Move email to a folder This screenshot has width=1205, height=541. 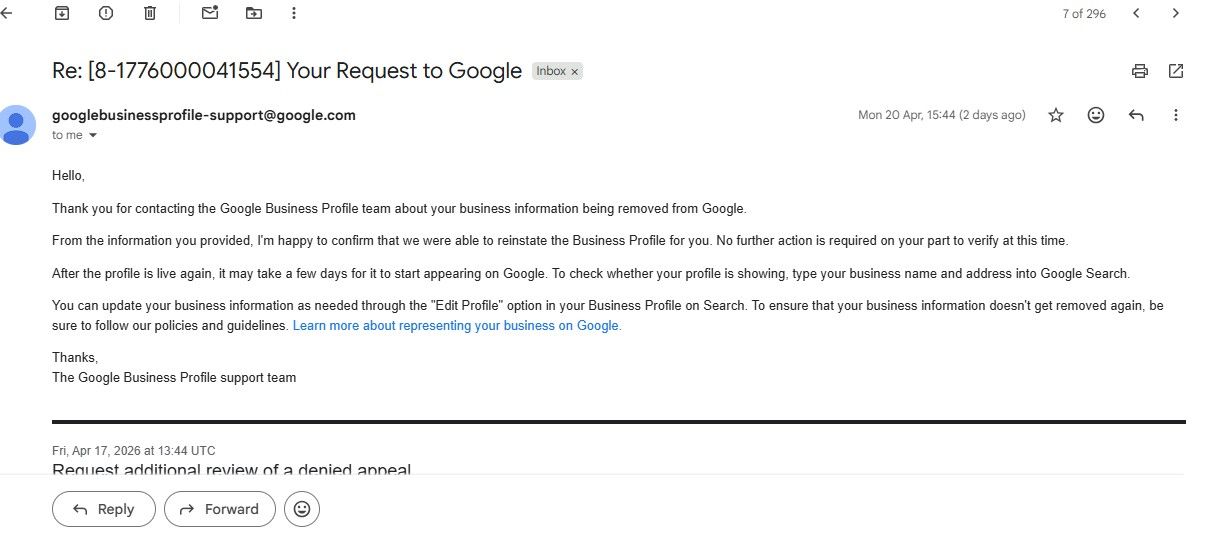pyautogui.click(x=253, y=13)
